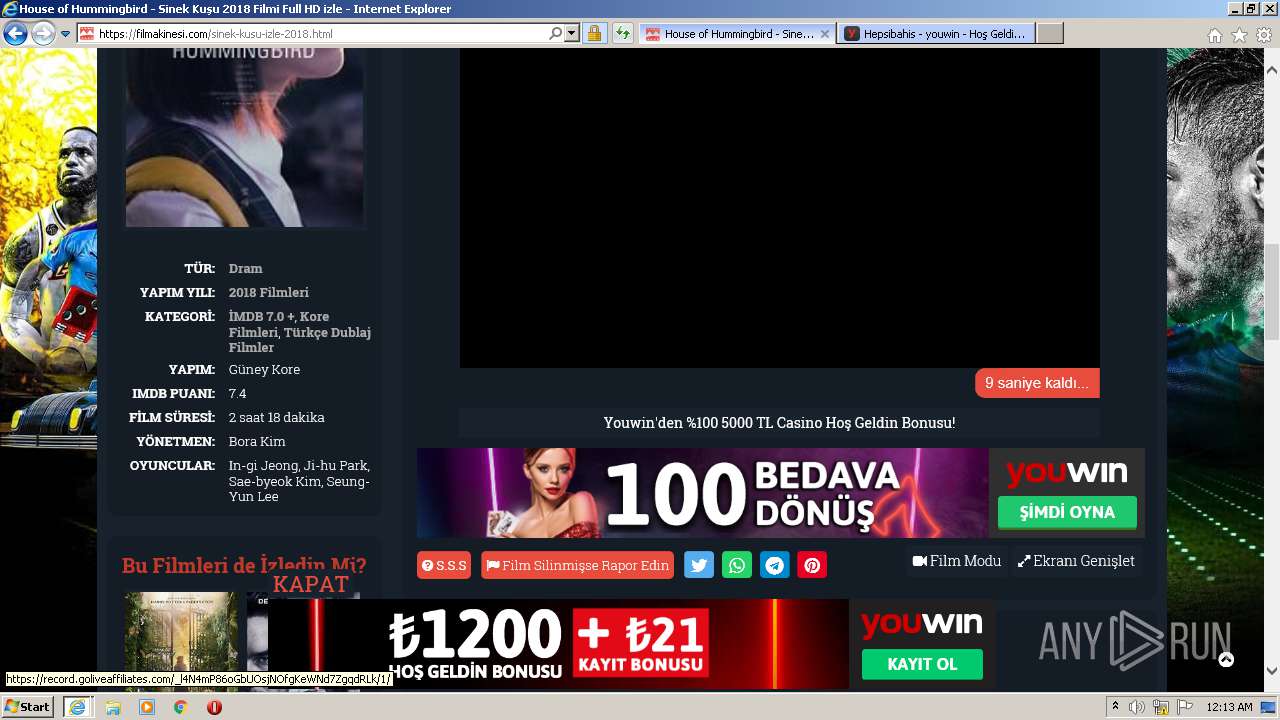Click the Home icon in browser
The image size is (1280, 720).
pyautogui.click(x=1214, y=34)
